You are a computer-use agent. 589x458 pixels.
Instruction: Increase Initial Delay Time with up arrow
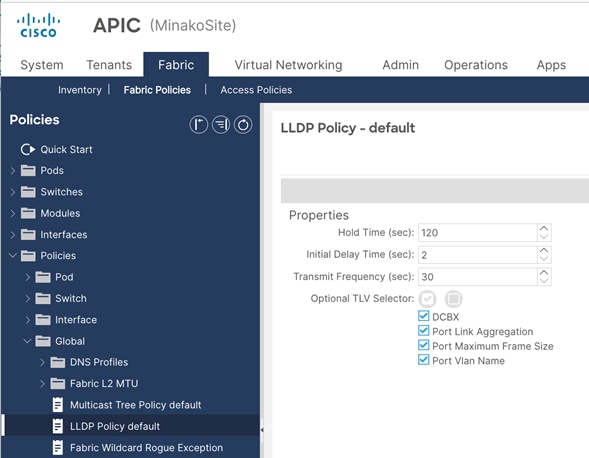pyautogui.click(x=544, y=250)
